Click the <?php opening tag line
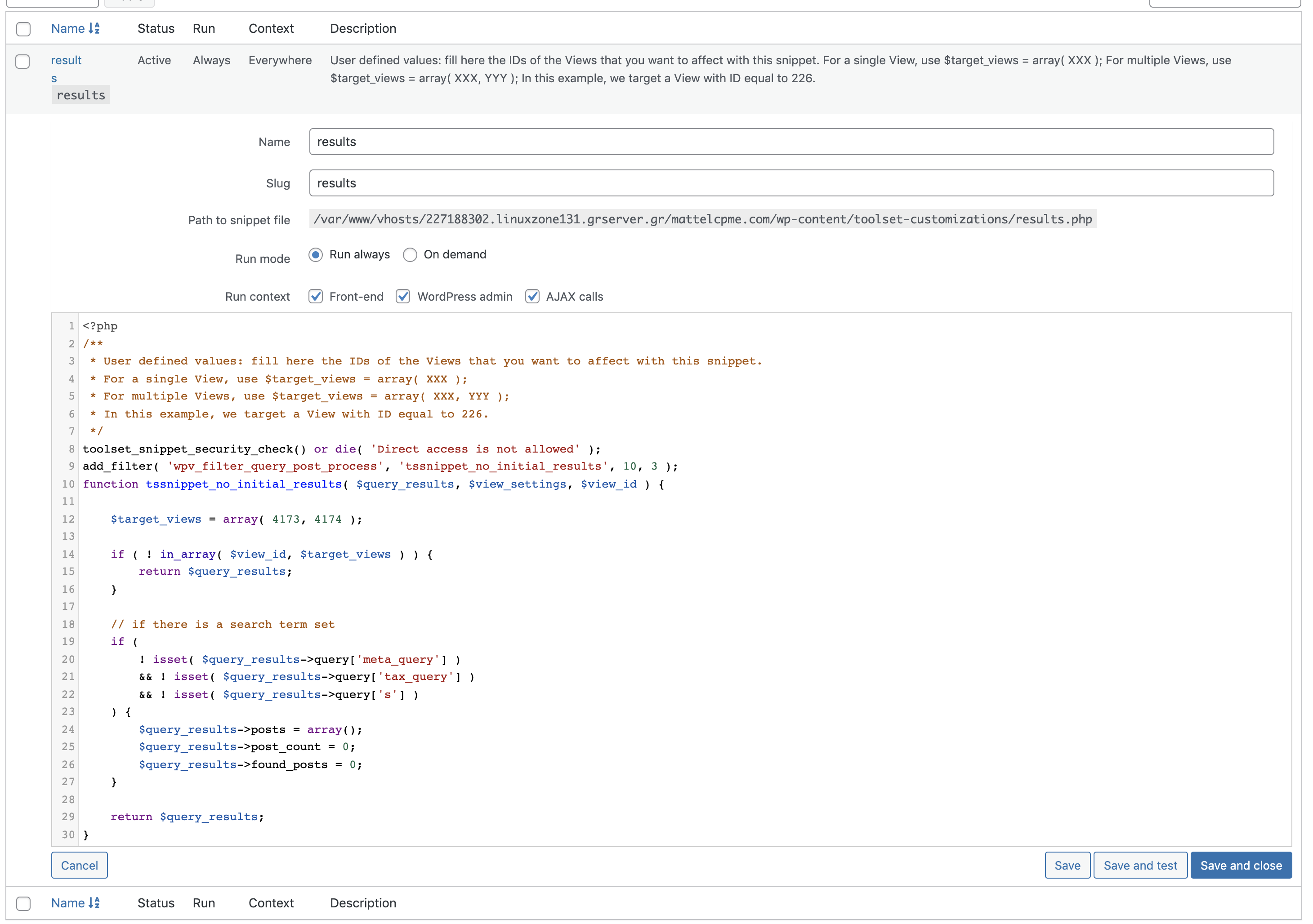Screen dimensions: 1313x924 100,326
